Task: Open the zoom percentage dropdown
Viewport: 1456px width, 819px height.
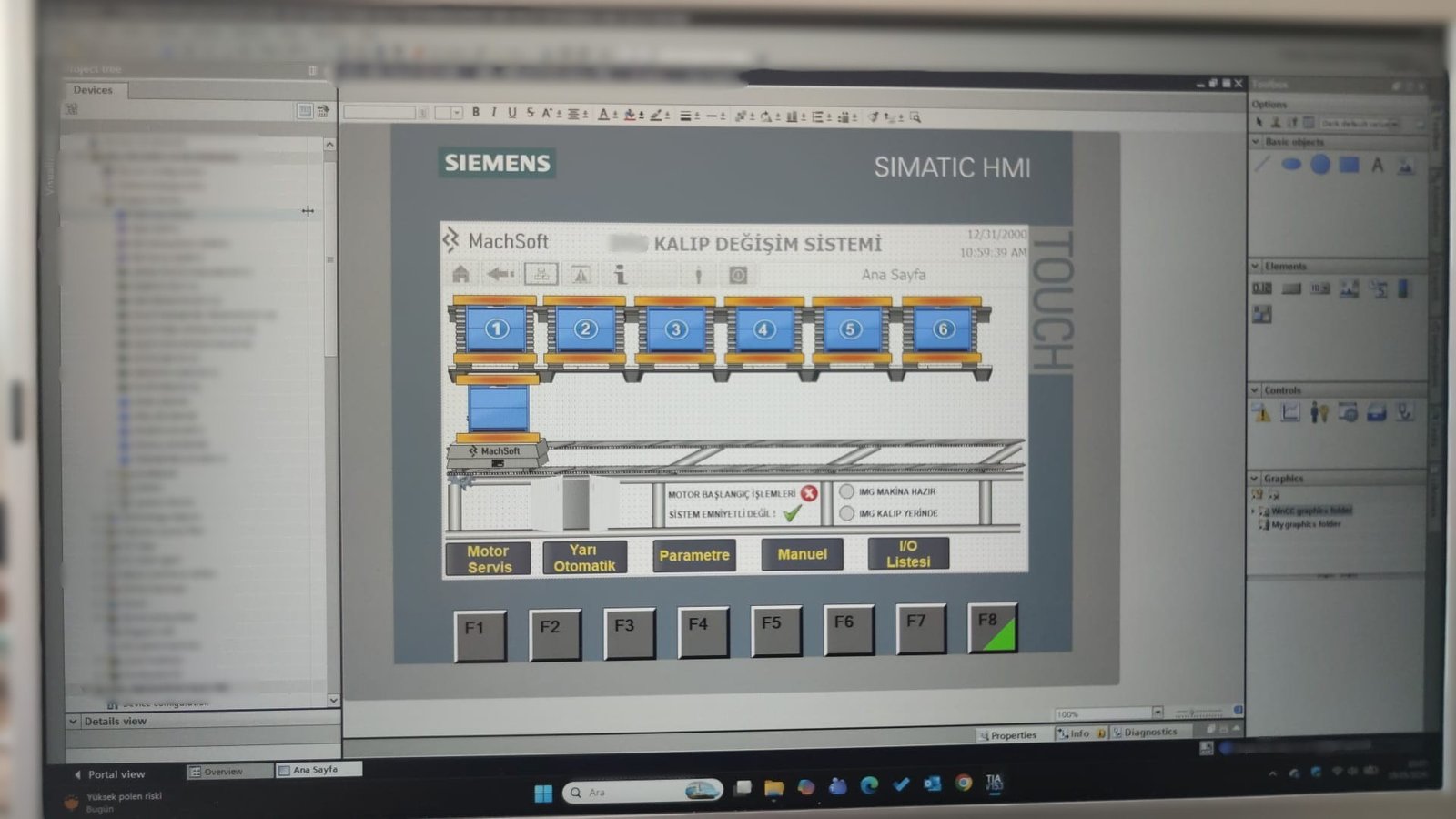Action: pyautogui.click(x=1158, y=713)
